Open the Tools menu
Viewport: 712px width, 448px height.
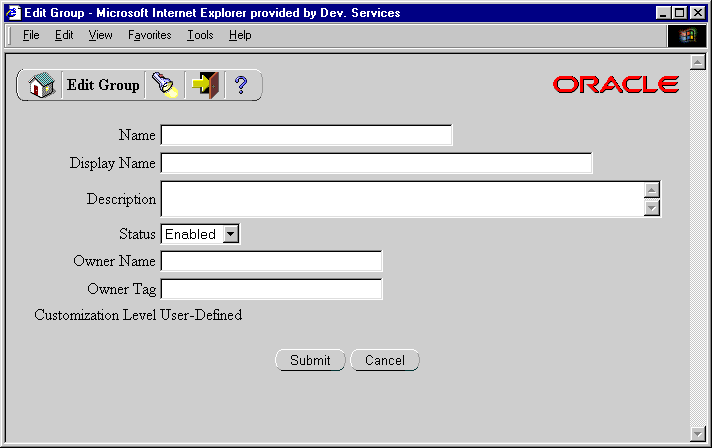tap(200, 35)
